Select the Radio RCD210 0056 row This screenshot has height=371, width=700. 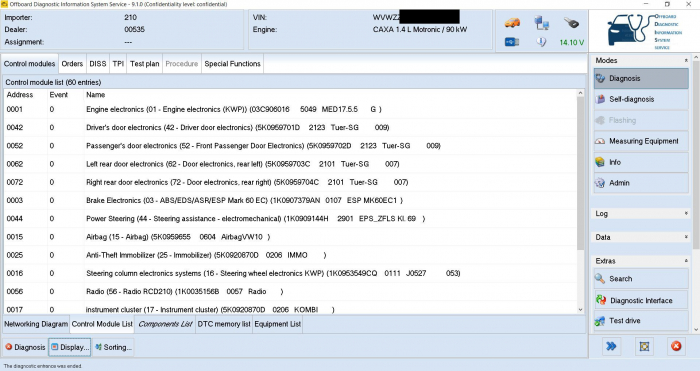(x=290, y=292)
